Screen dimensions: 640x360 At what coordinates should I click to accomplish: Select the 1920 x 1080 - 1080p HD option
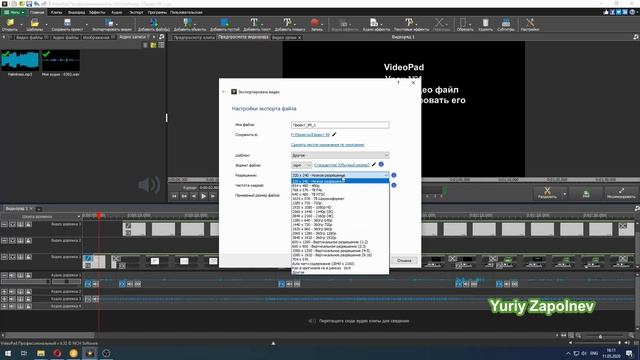[x=340, y=207]
